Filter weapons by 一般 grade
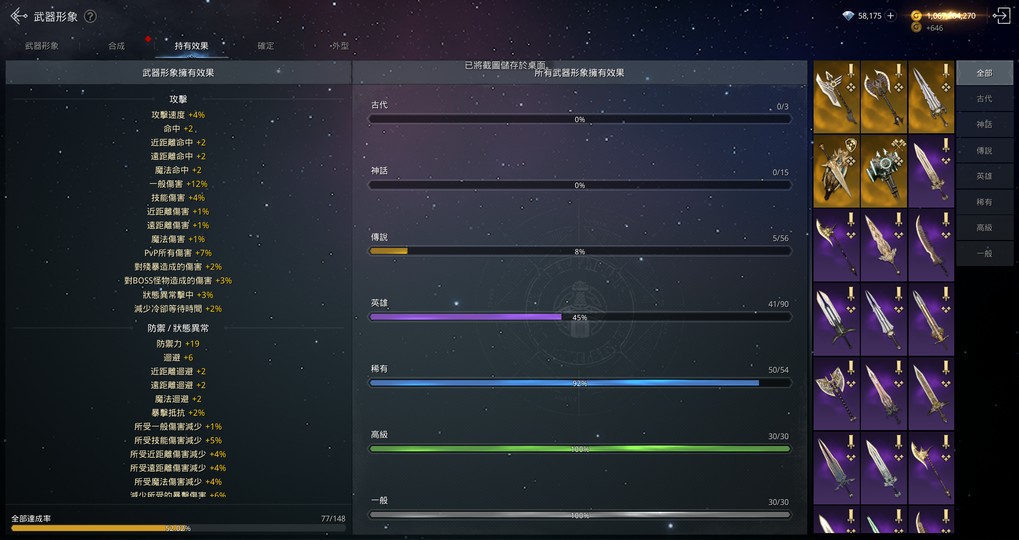The width and height of the screenshot is (1019, 540). (984, 253)
